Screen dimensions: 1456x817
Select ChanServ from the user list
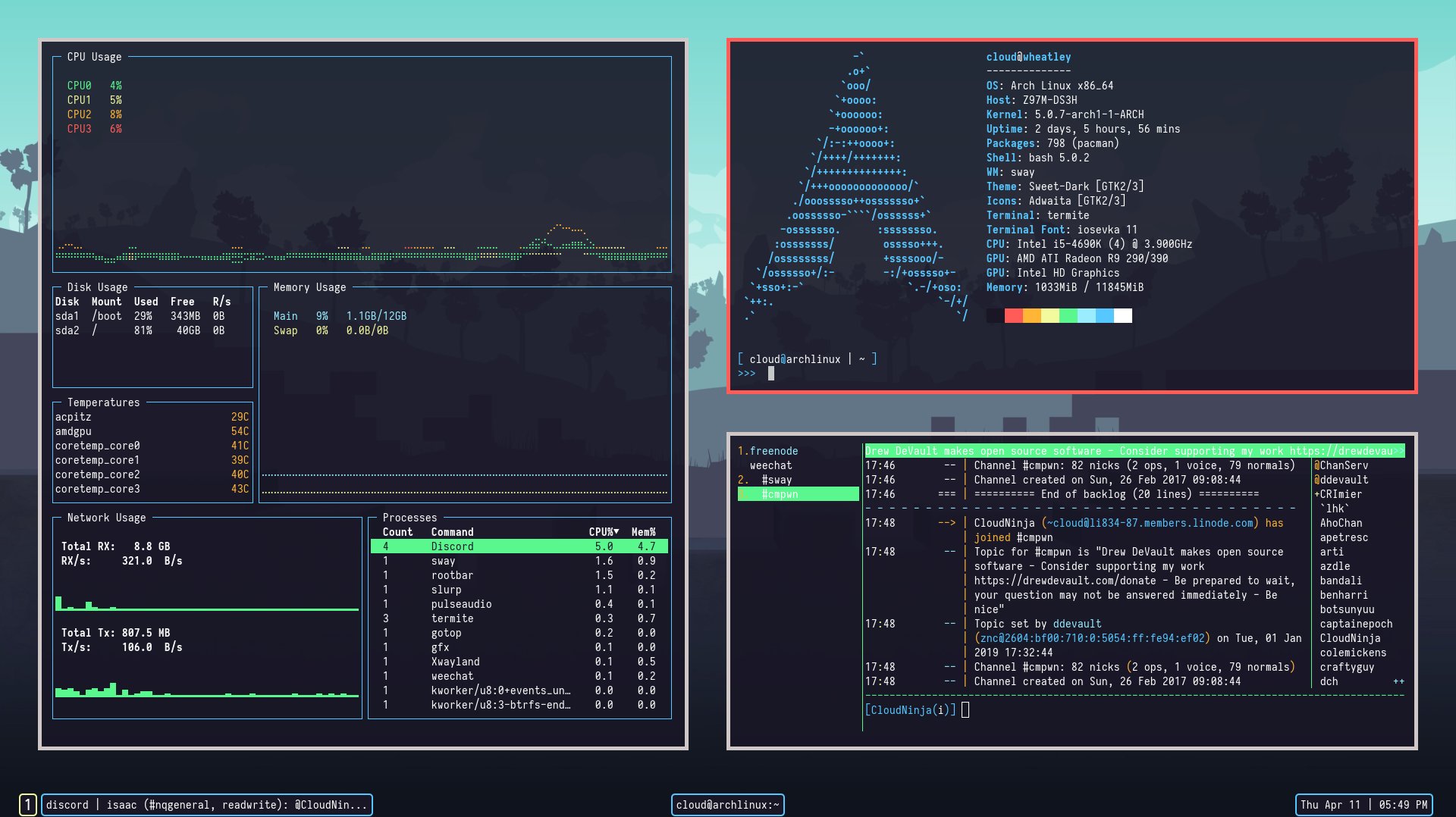click(1342, 465)
